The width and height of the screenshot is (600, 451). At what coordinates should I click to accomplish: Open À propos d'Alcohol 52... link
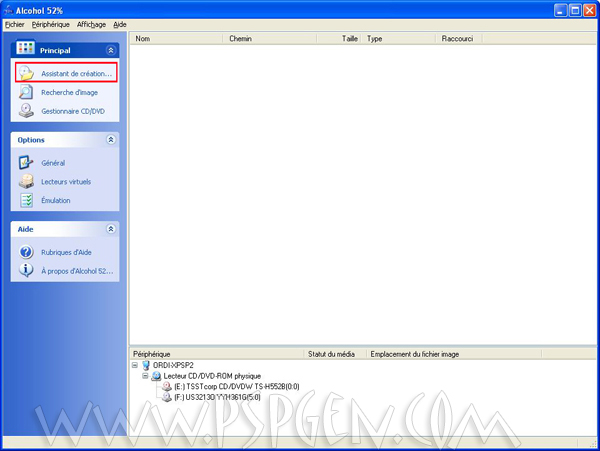click(77, 271)
